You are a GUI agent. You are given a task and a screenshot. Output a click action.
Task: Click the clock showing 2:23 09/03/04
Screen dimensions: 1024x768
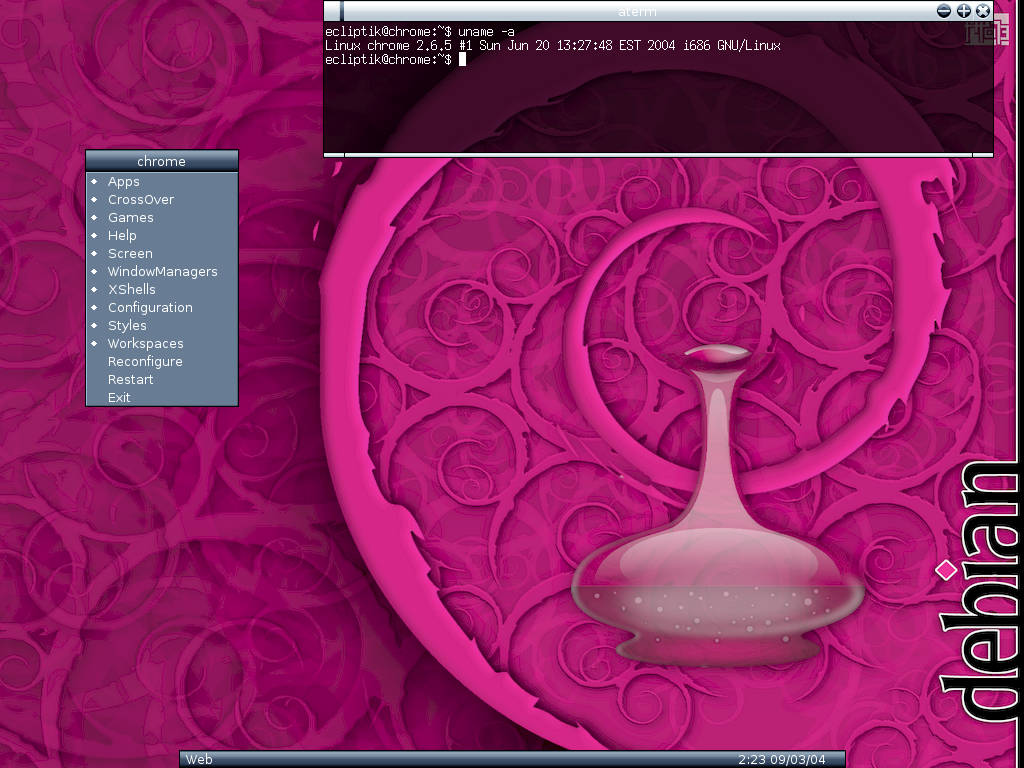(784, 759)
